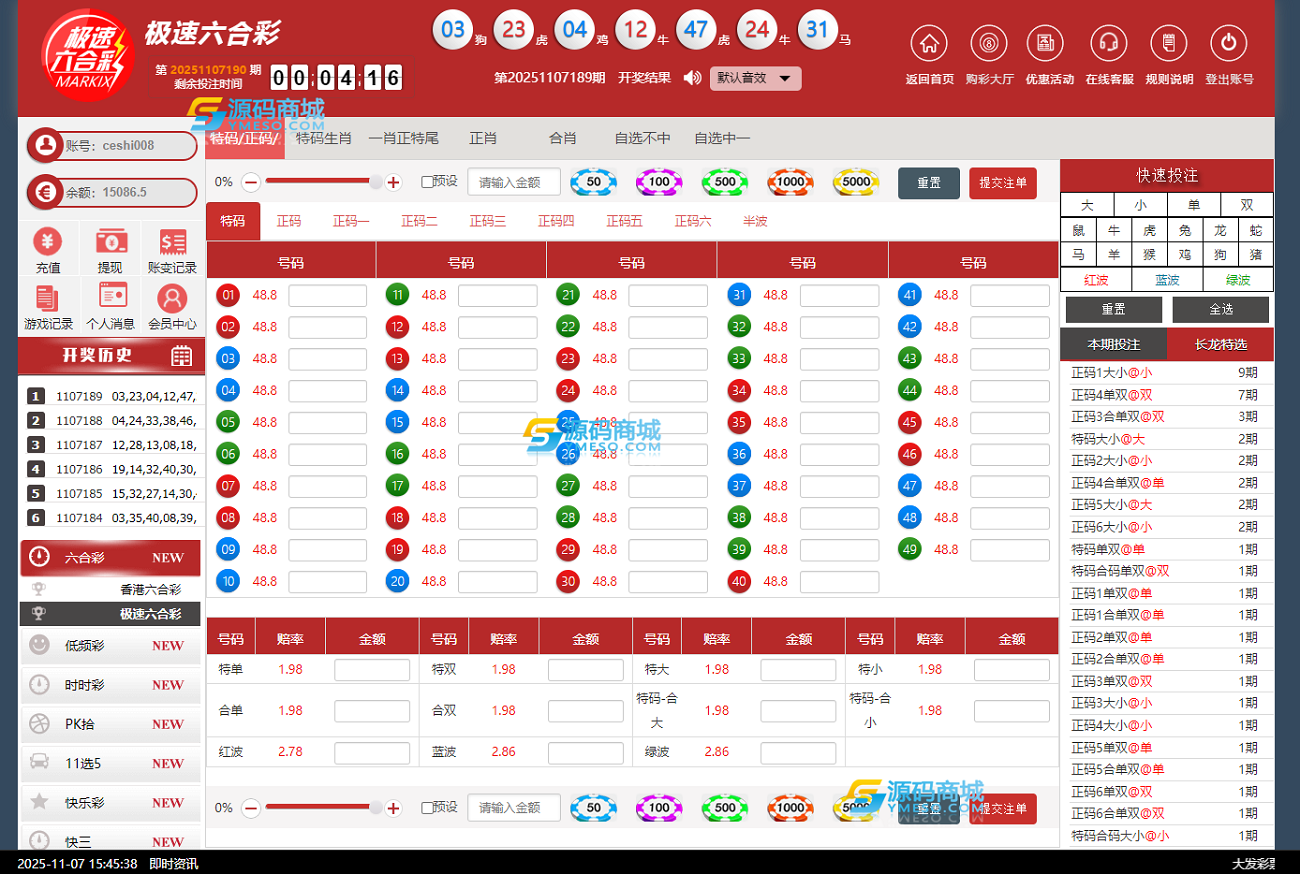This screenshot has height=874, width=1300.
Task: Open the 提现 withdraw icon
Action: coord(110,242)
